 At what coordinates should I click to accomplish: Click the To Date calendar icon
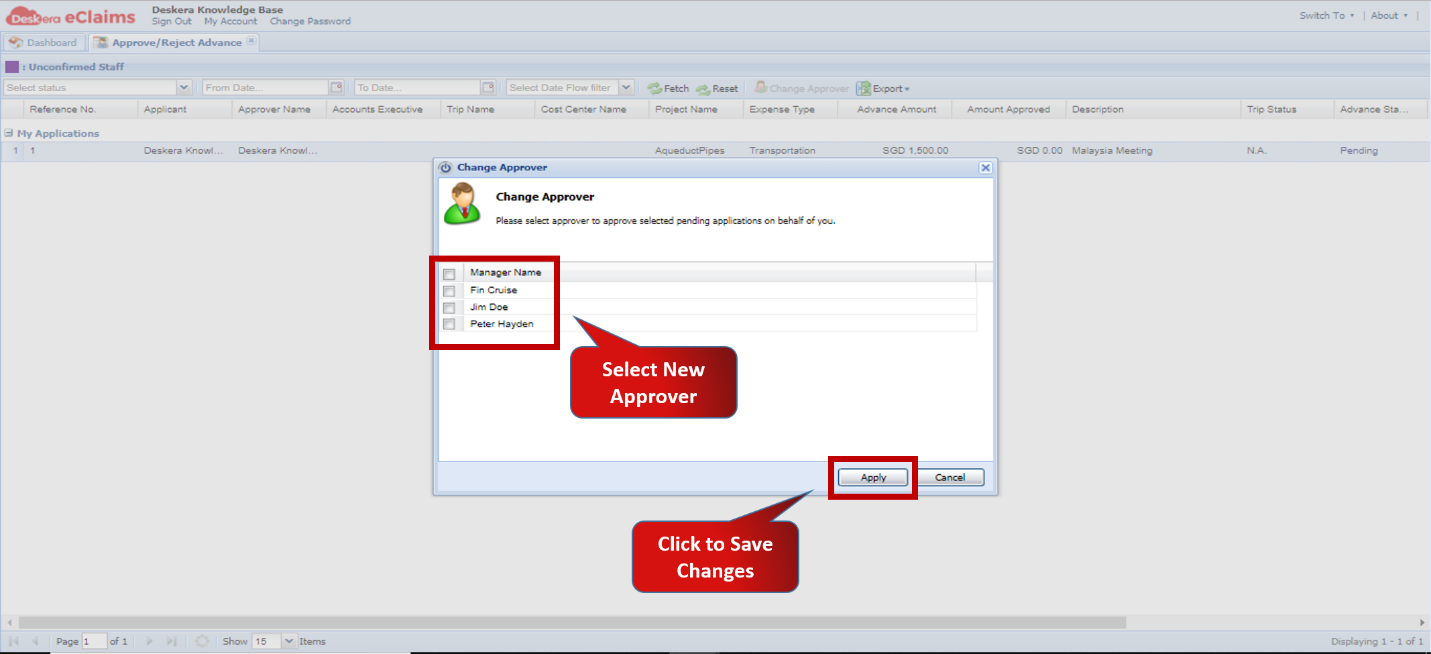[487, 87]
